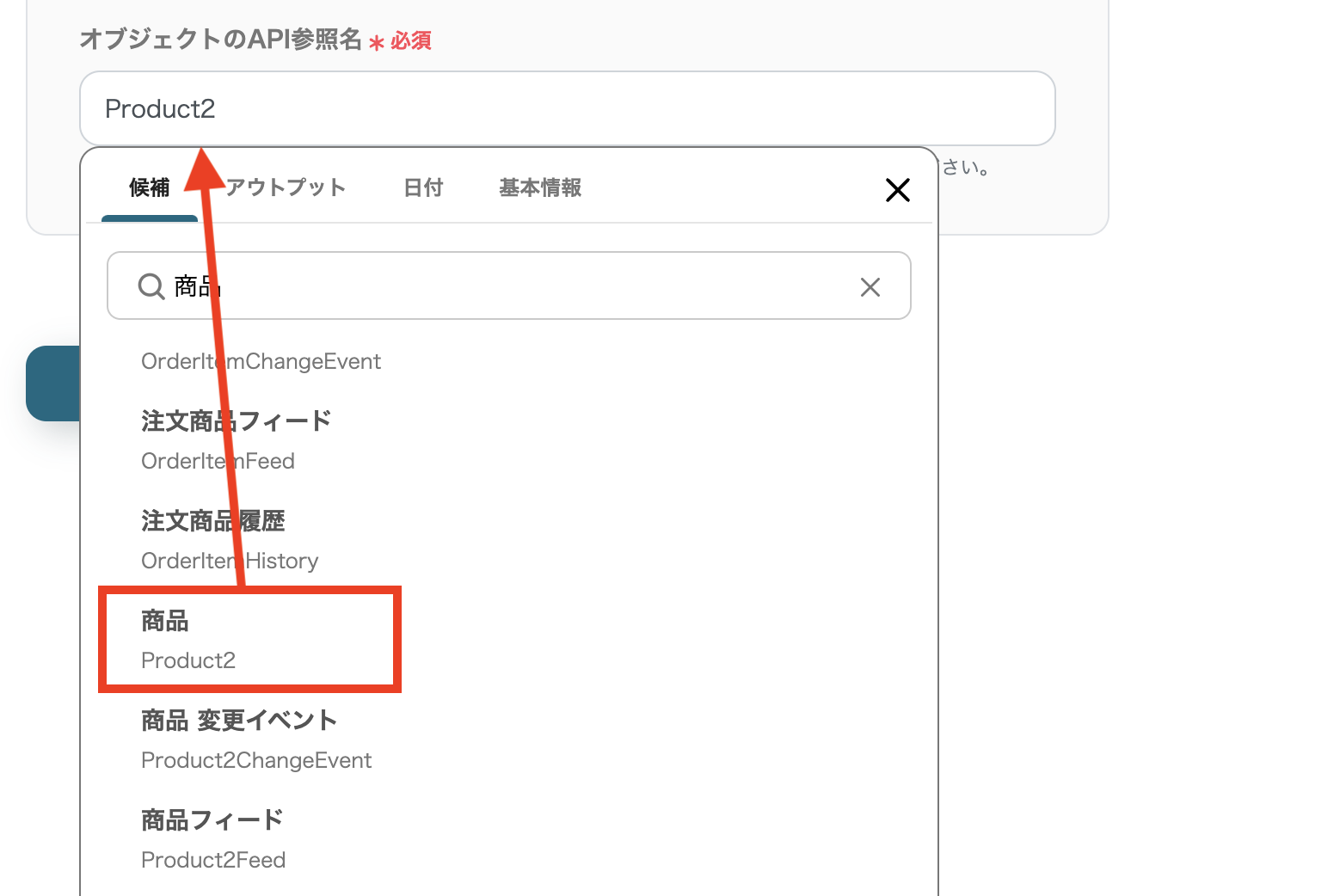The image size is (1340, 896).
Task: Select OrderItemChangeEvent from the list
Action: [x=261, y=361]
